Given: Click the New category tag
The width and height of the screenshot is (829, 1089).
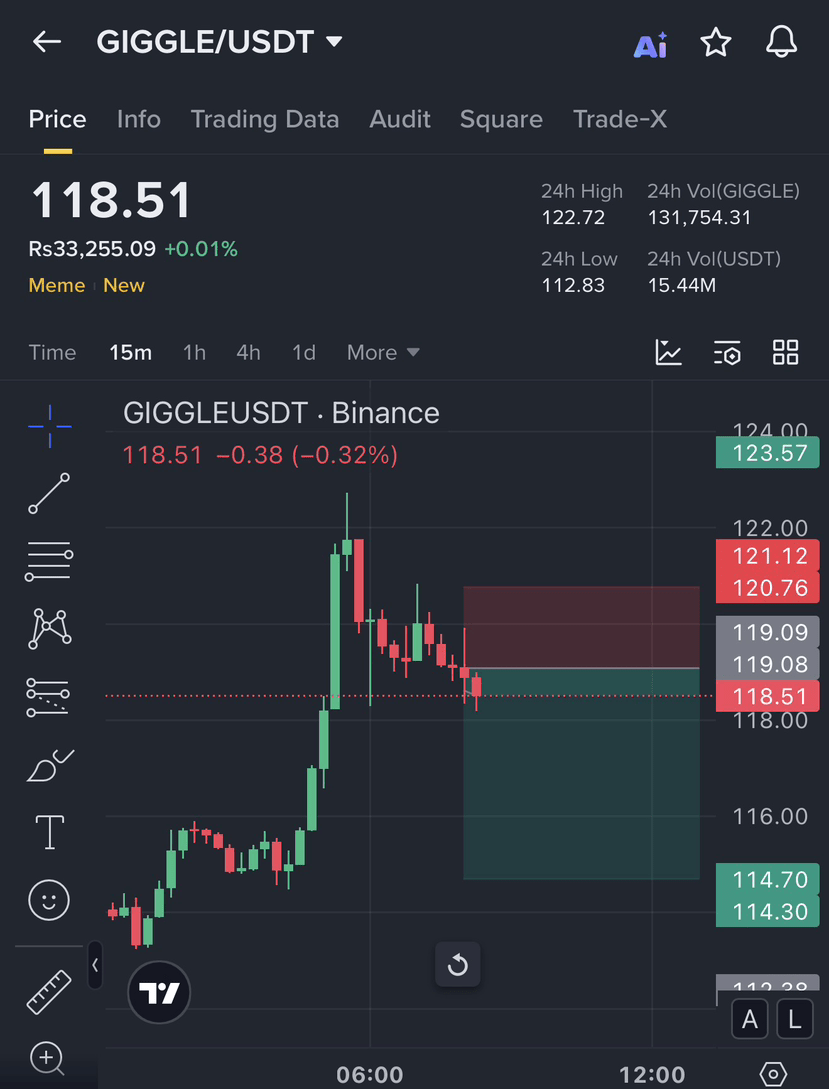Looking at the screenshot, I should [124, 285].
